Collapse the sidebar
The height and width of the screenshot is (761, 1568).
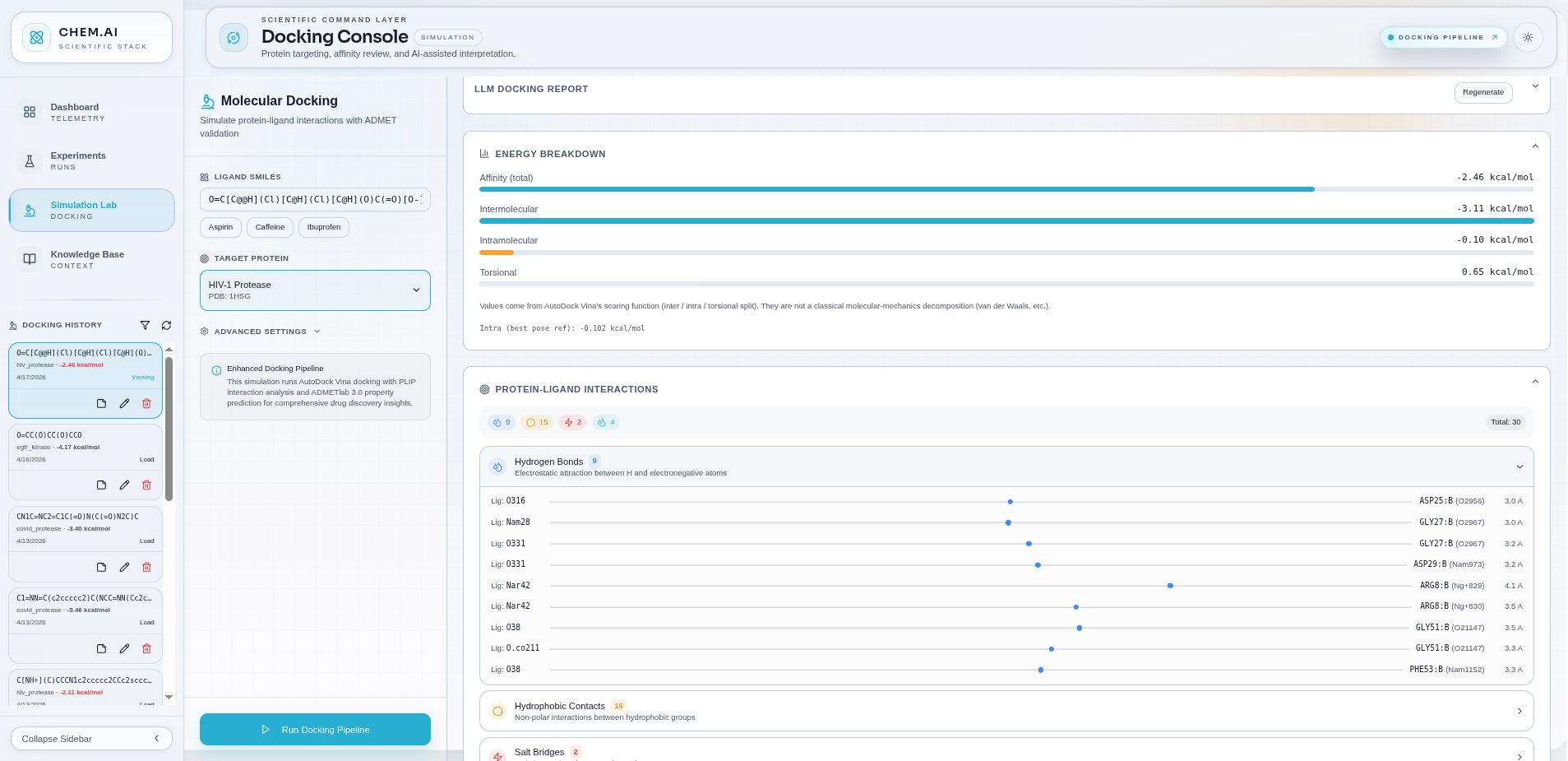91,739
